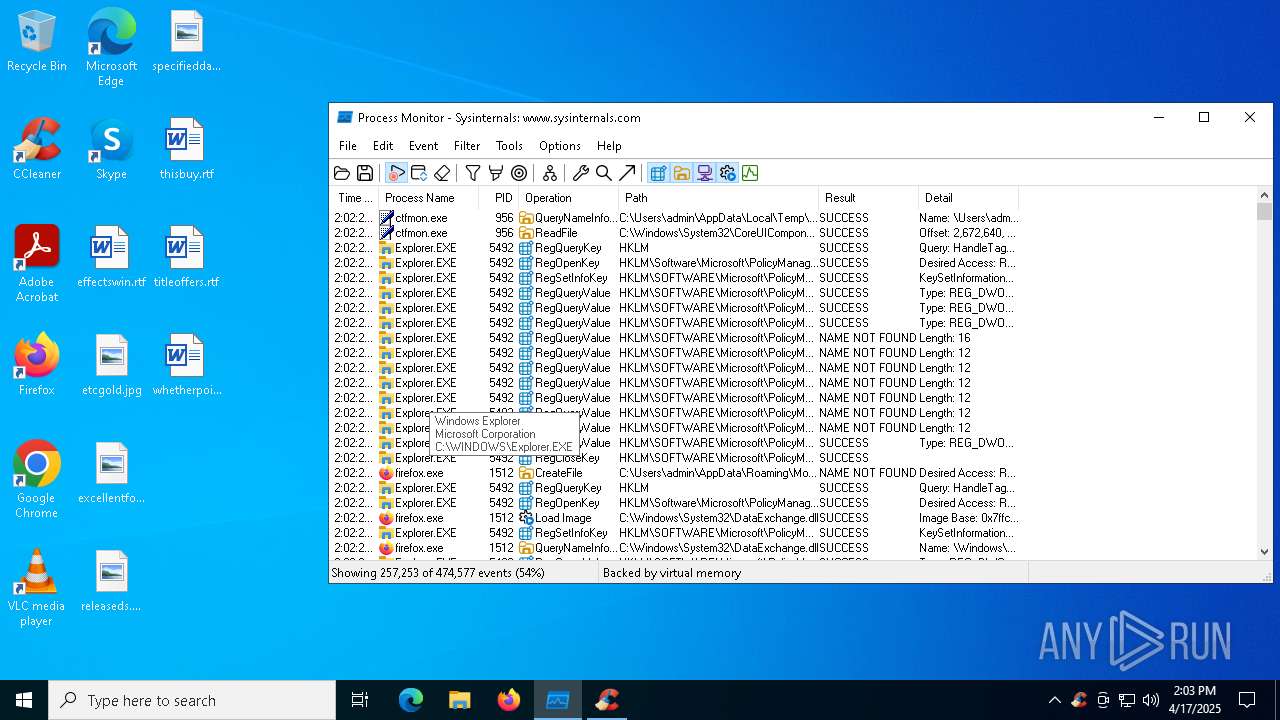Screen dimensions: 1280x720
Task: Click the Operation column header
Action: (569, 198)
